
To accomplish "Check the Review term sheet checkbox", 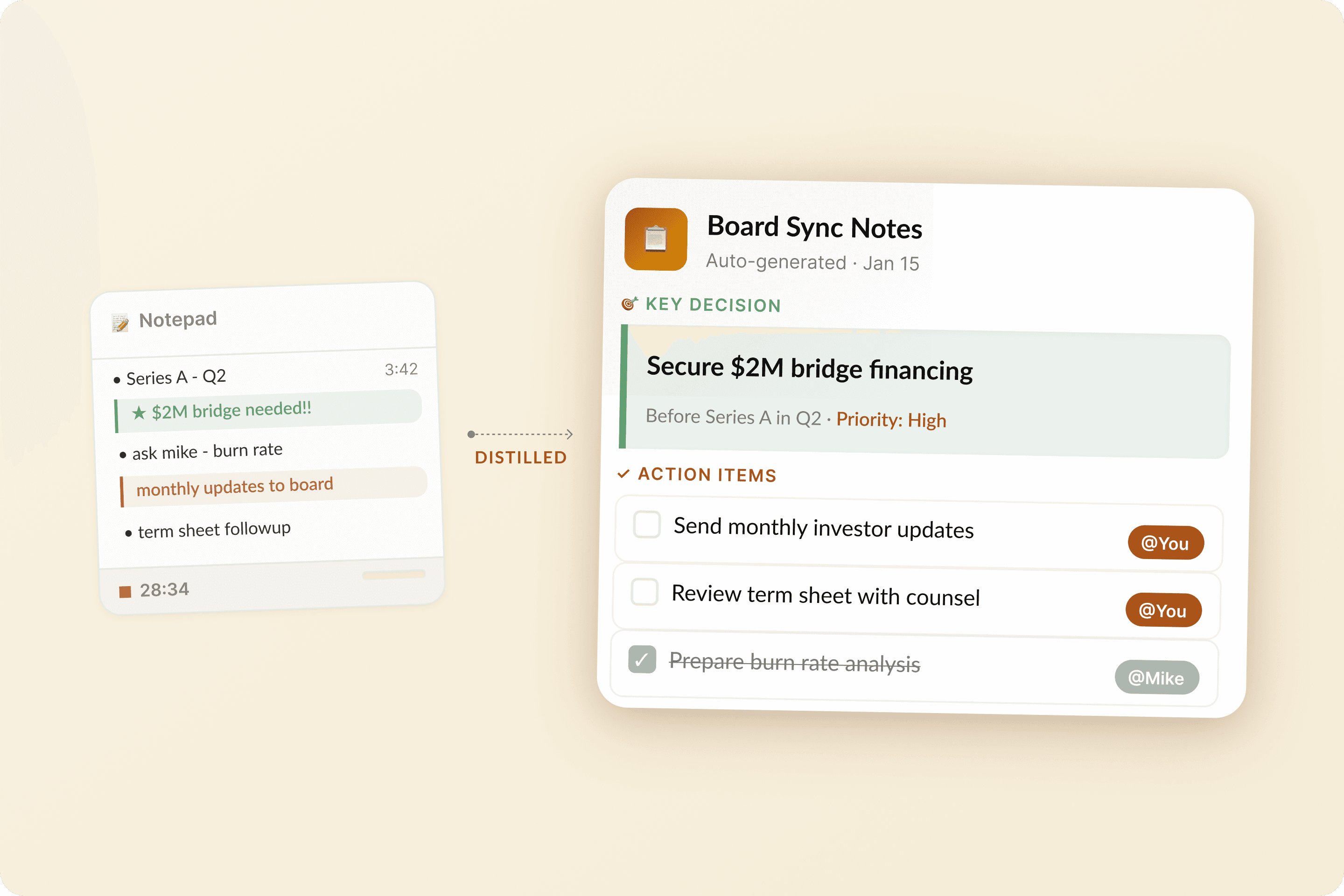I will [644, 591].
